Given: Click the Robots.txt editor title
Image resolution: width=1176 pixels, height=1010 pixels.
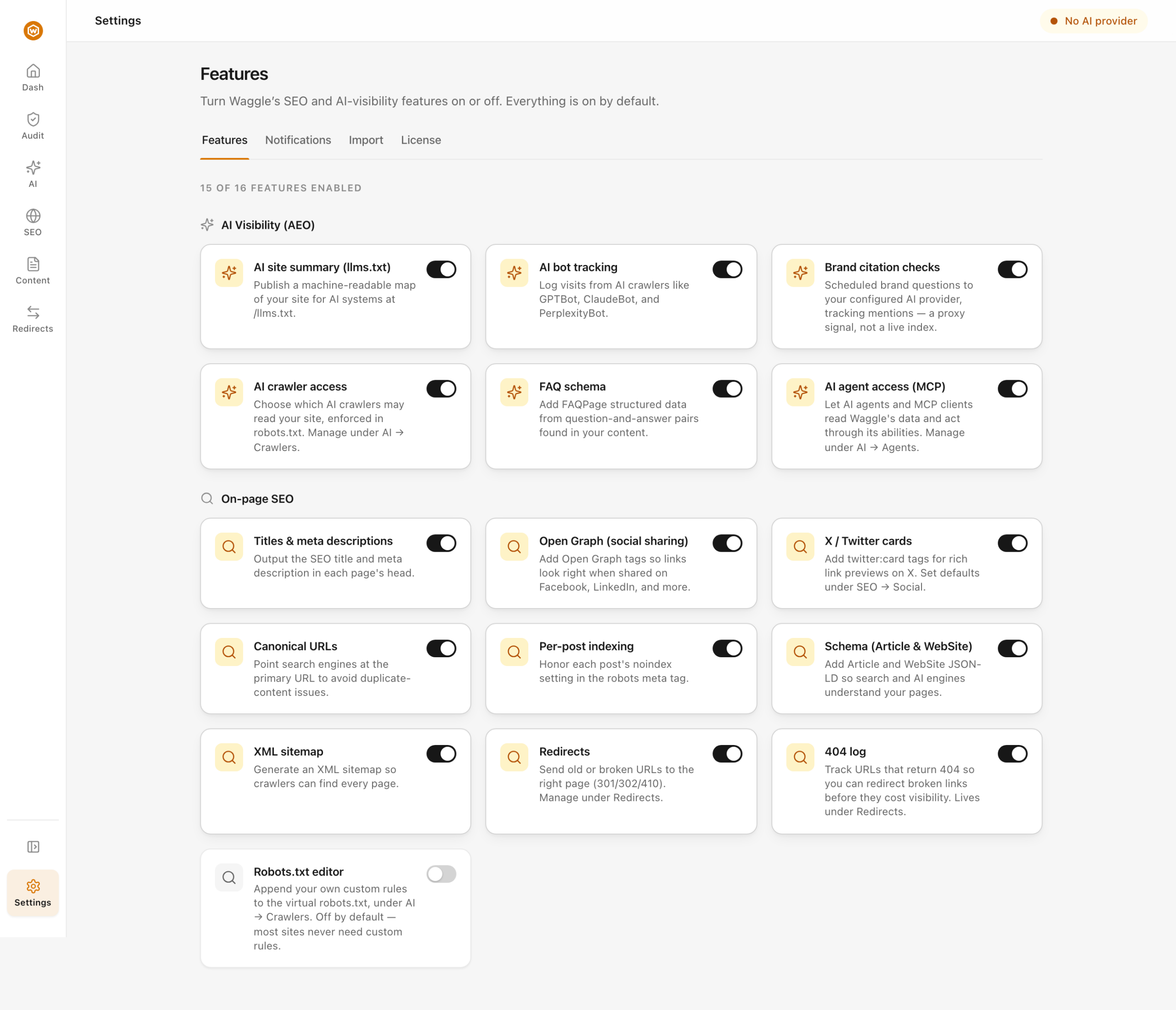Looking at the screenshot, I should pos(299,872).
